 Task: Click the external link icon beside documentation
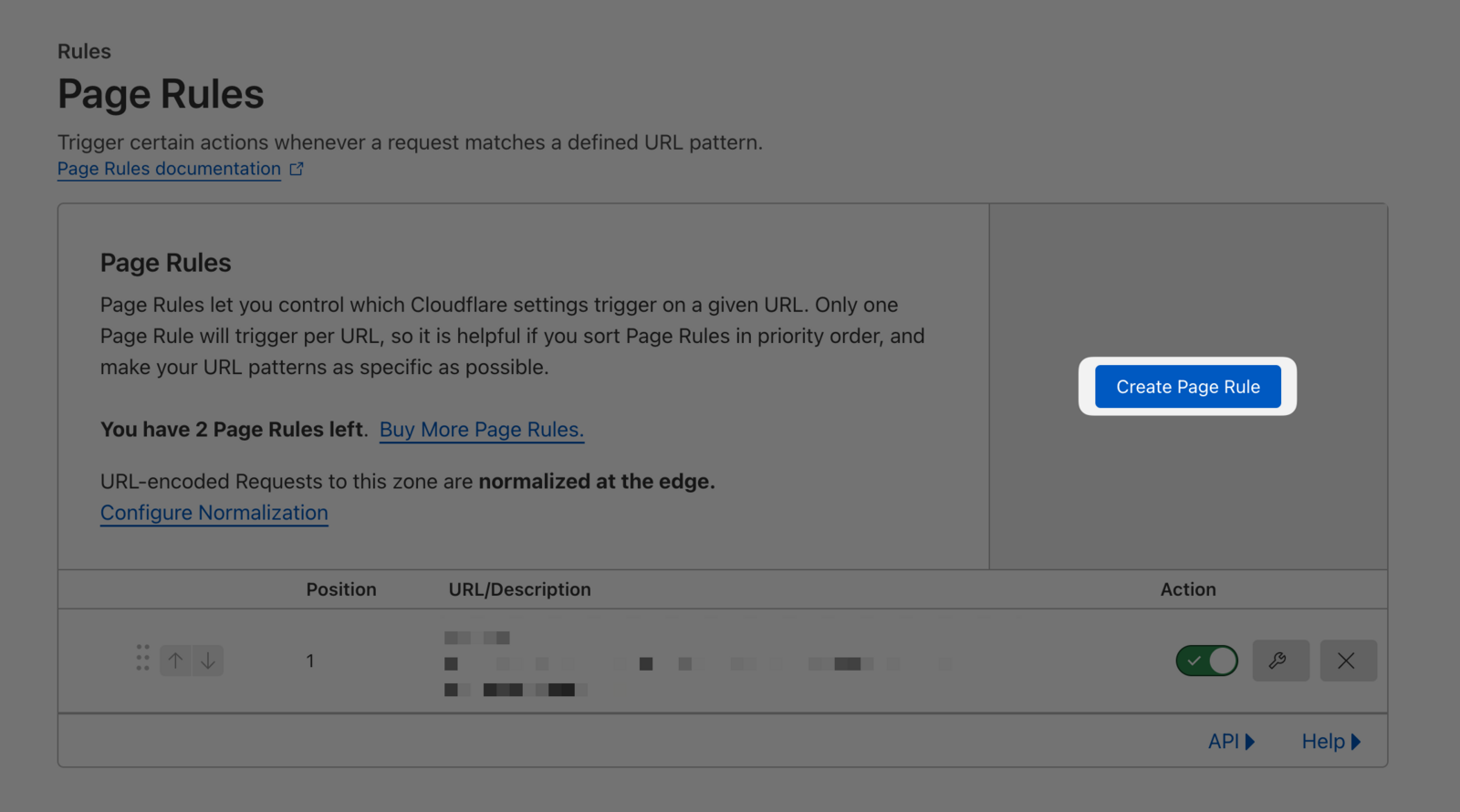[x=297, y=169]
